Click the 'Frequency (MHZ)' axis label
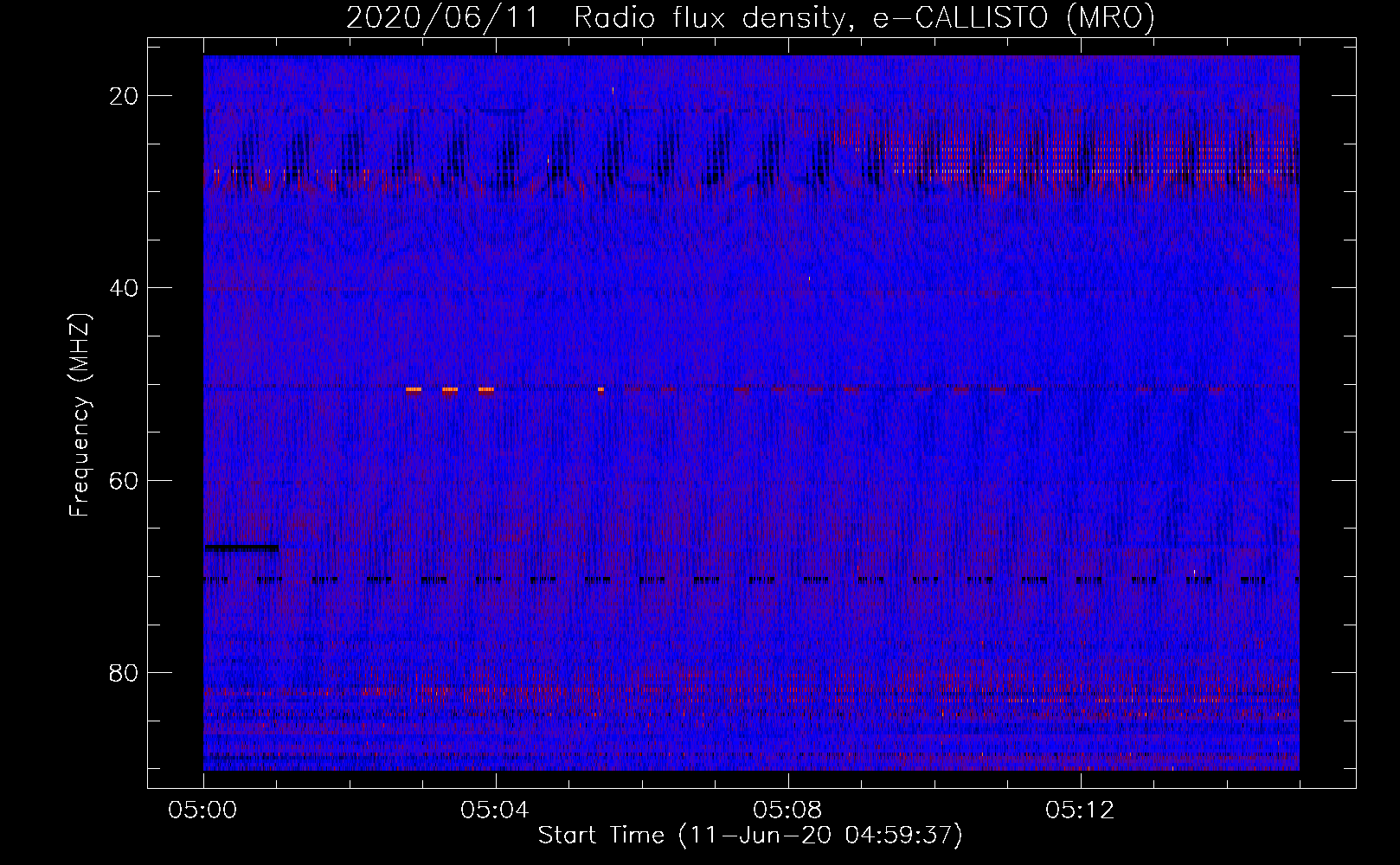Screen dimensions: 1400x865 (79, 415)
